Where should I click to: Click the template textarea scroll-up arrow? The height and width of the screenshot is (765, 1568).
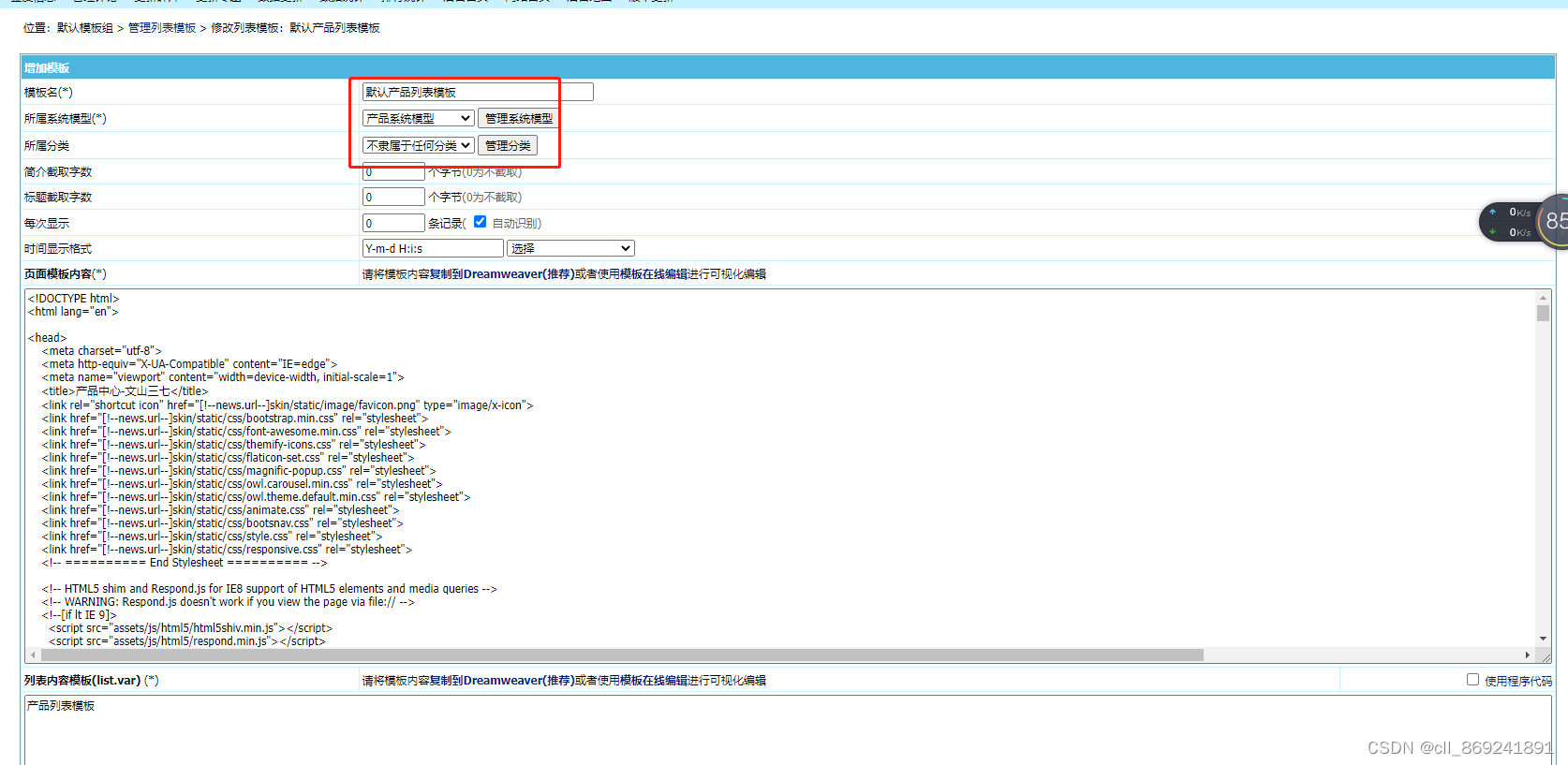pyautogui.click(x=1543, y=298)
